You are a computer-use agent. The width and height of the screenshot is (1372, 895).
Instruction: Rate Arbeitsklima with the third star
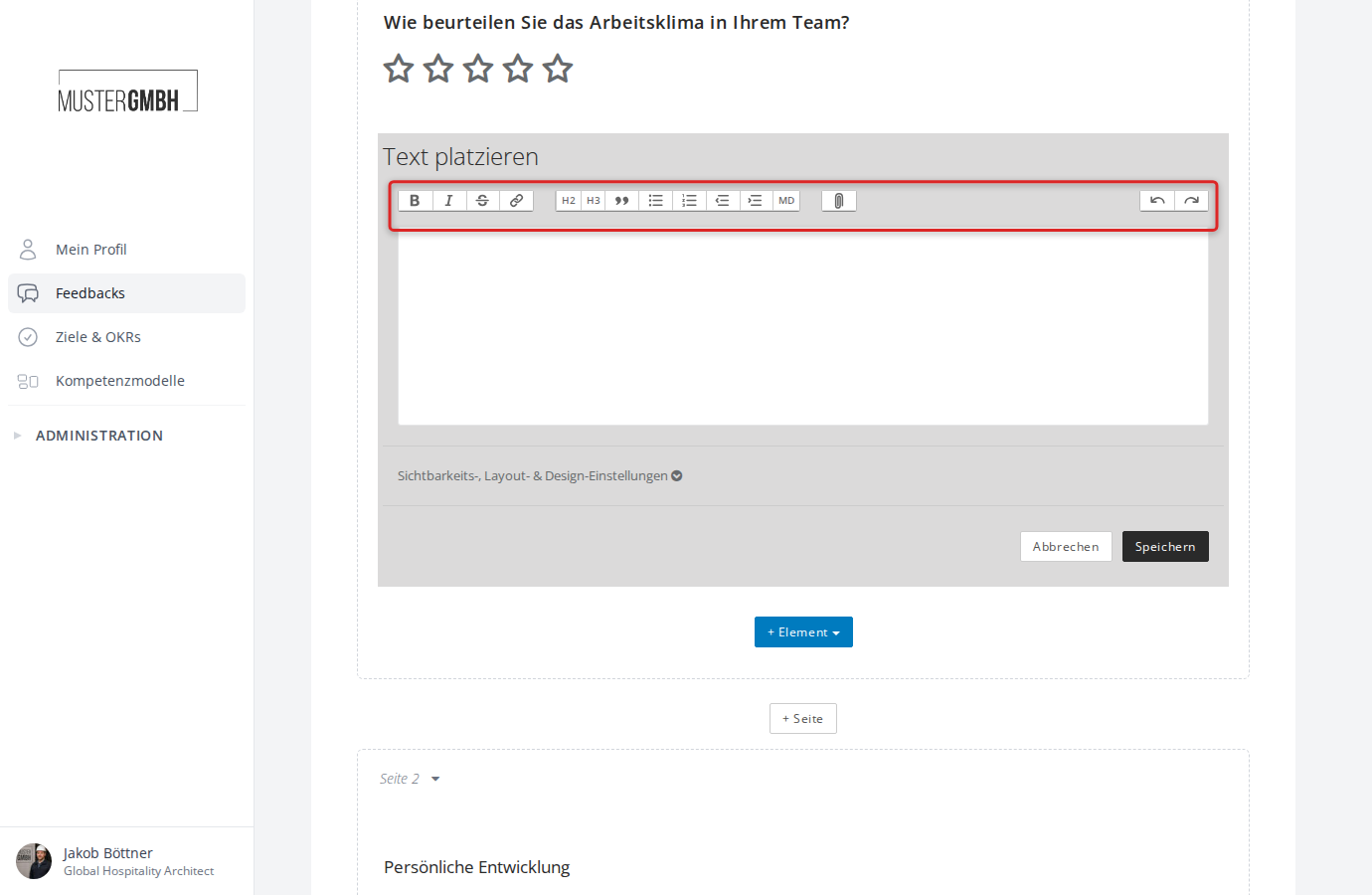(478, 69)
